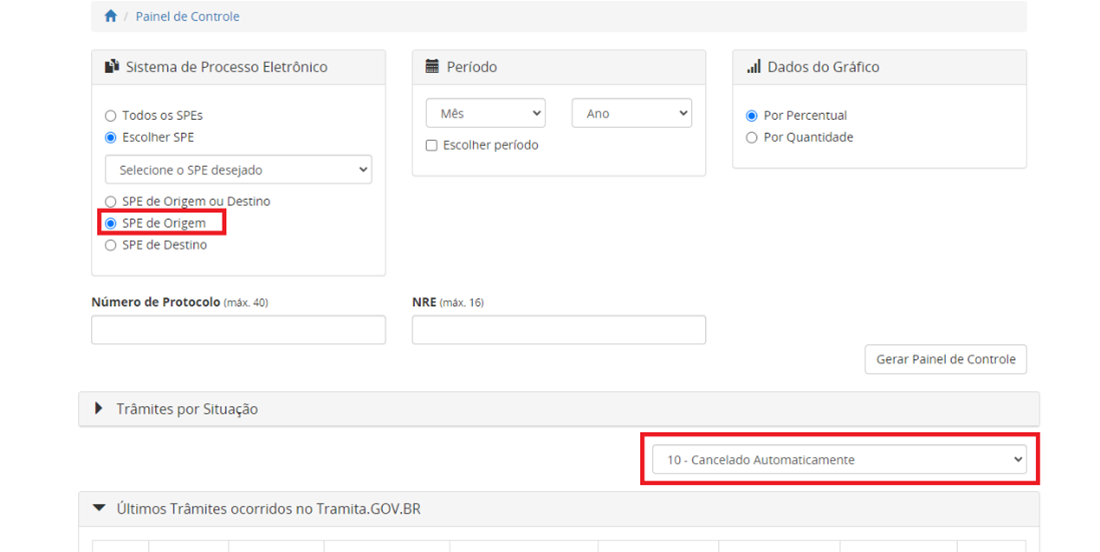This screenshot has width=1100, height=552.
Task: Select the Escolher SPE radio option
Action: tap(111, 138)
